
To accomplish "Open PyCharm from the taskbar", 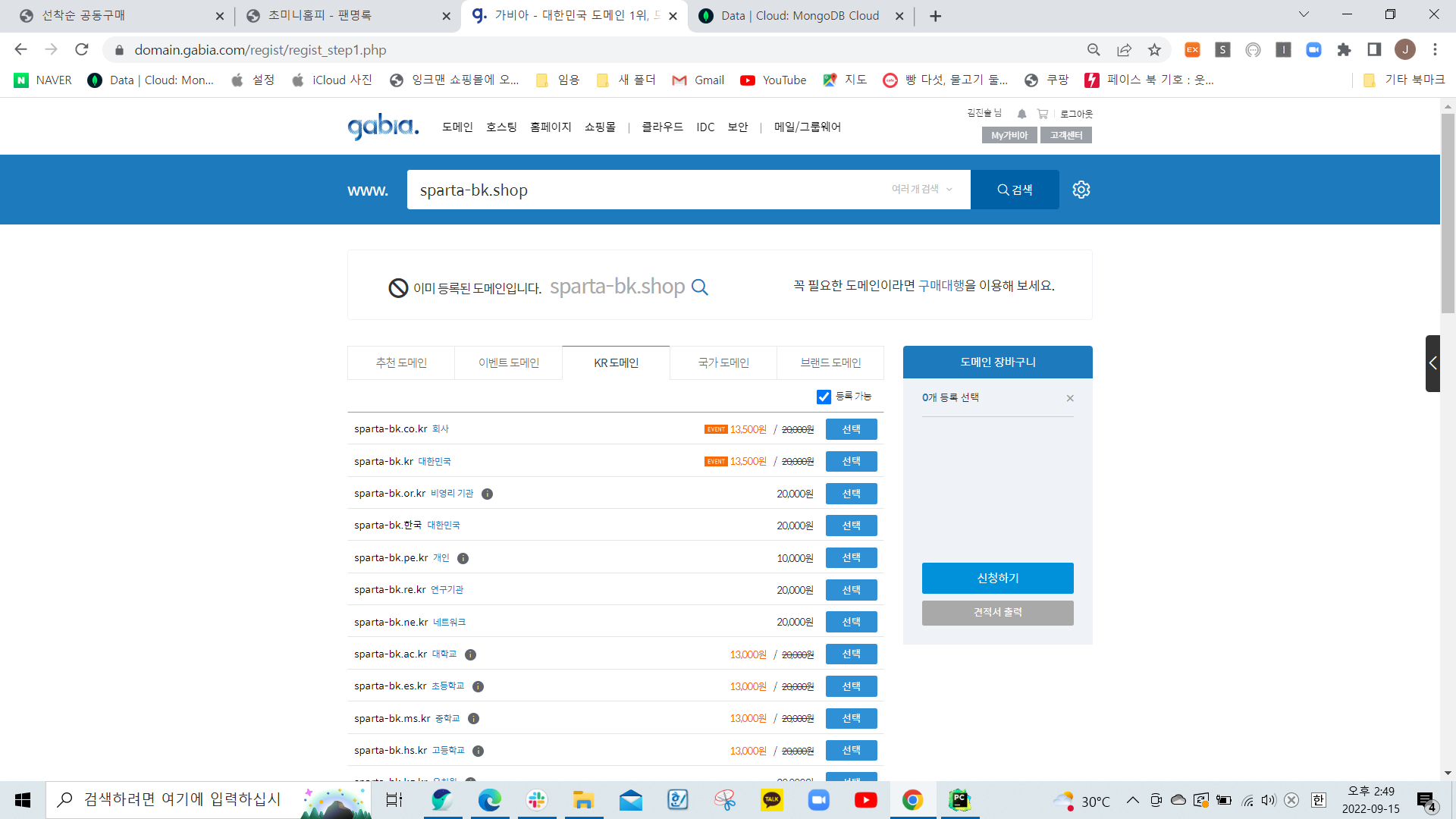I will point(960,800).
